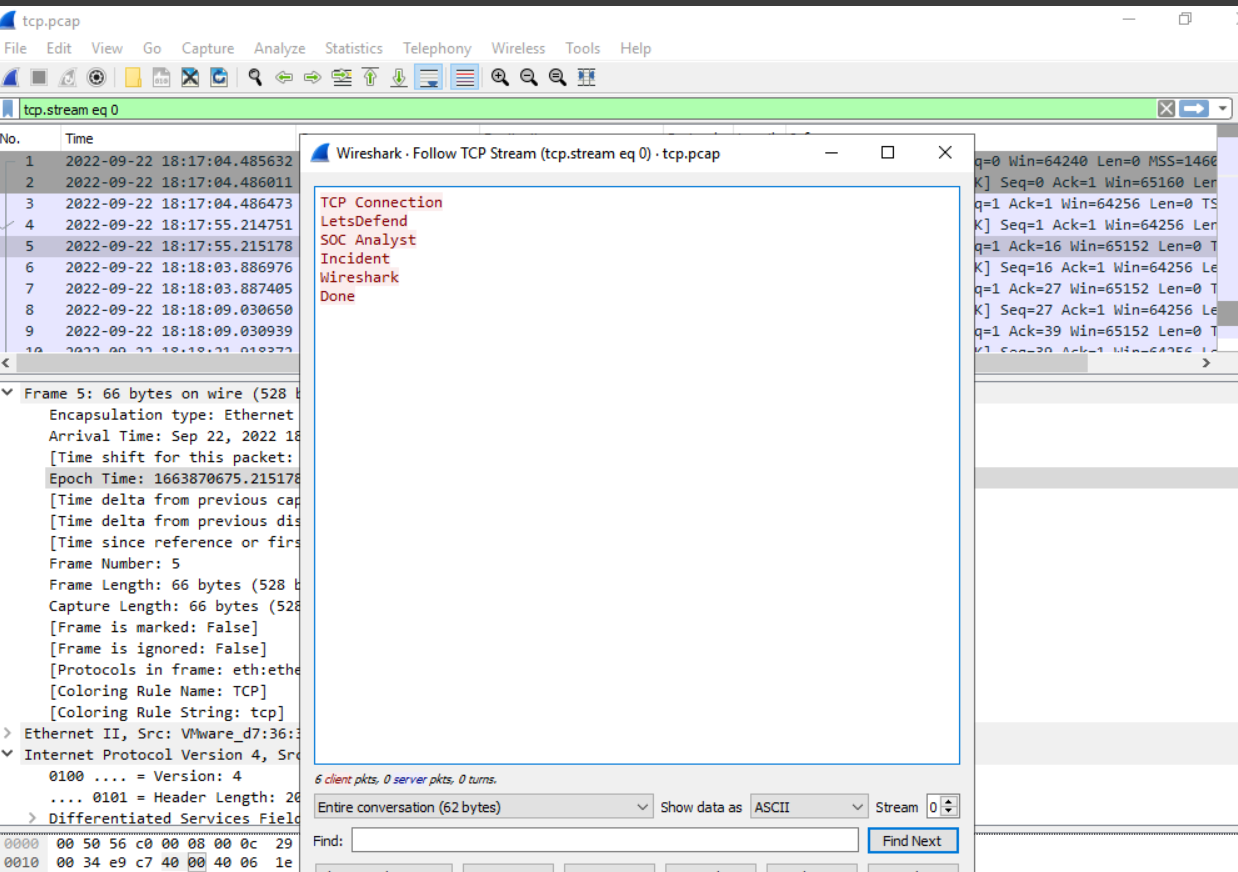Open the Go menu
The image size is (1238, 872).
[152, 48]
